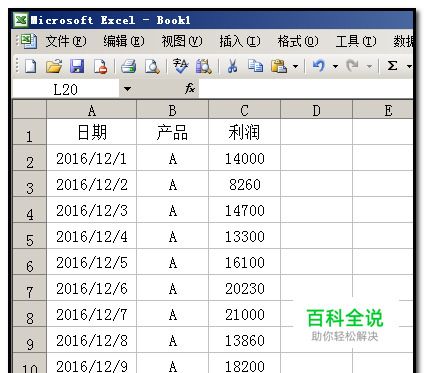
Task: Select the cell 2016/12/3
Action: coord(92,210)
